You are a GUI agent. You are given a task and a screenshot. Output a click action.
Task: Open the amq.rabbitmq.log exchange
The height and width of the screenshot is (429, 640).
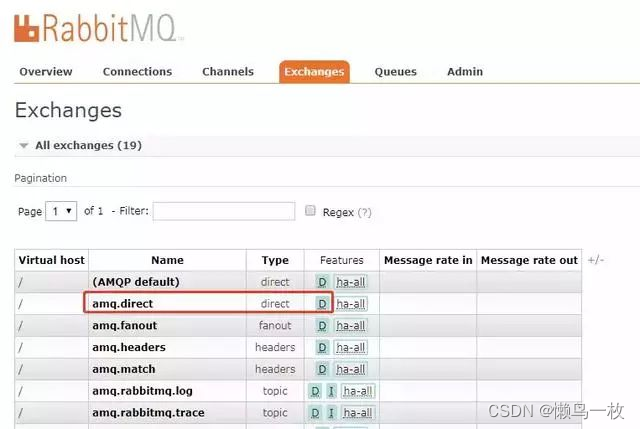pos(142,391)
